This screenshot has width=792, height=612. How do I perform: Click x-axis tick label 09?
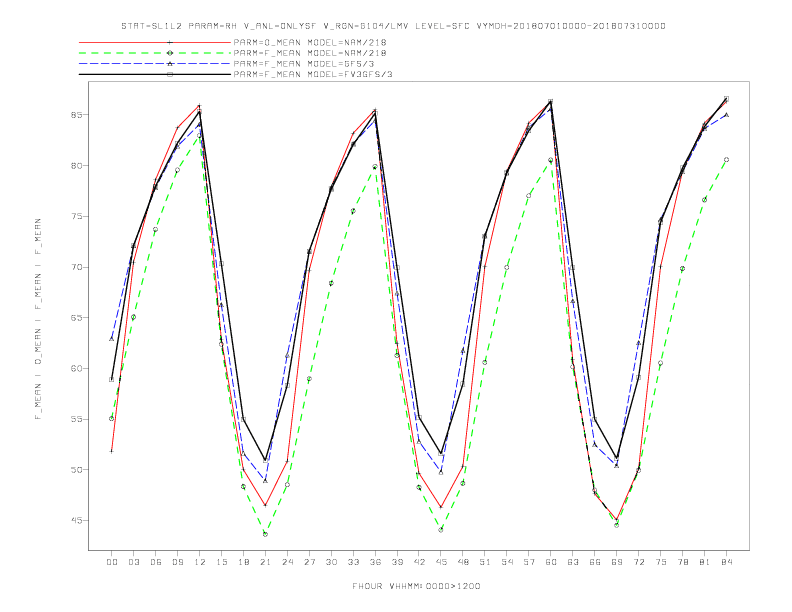[x=177, y=562]
